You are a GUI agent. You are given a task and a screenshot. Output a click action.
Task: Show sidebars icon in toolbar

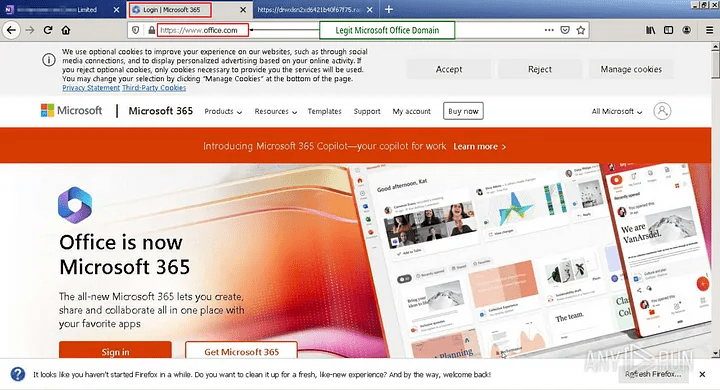(669, 30)
